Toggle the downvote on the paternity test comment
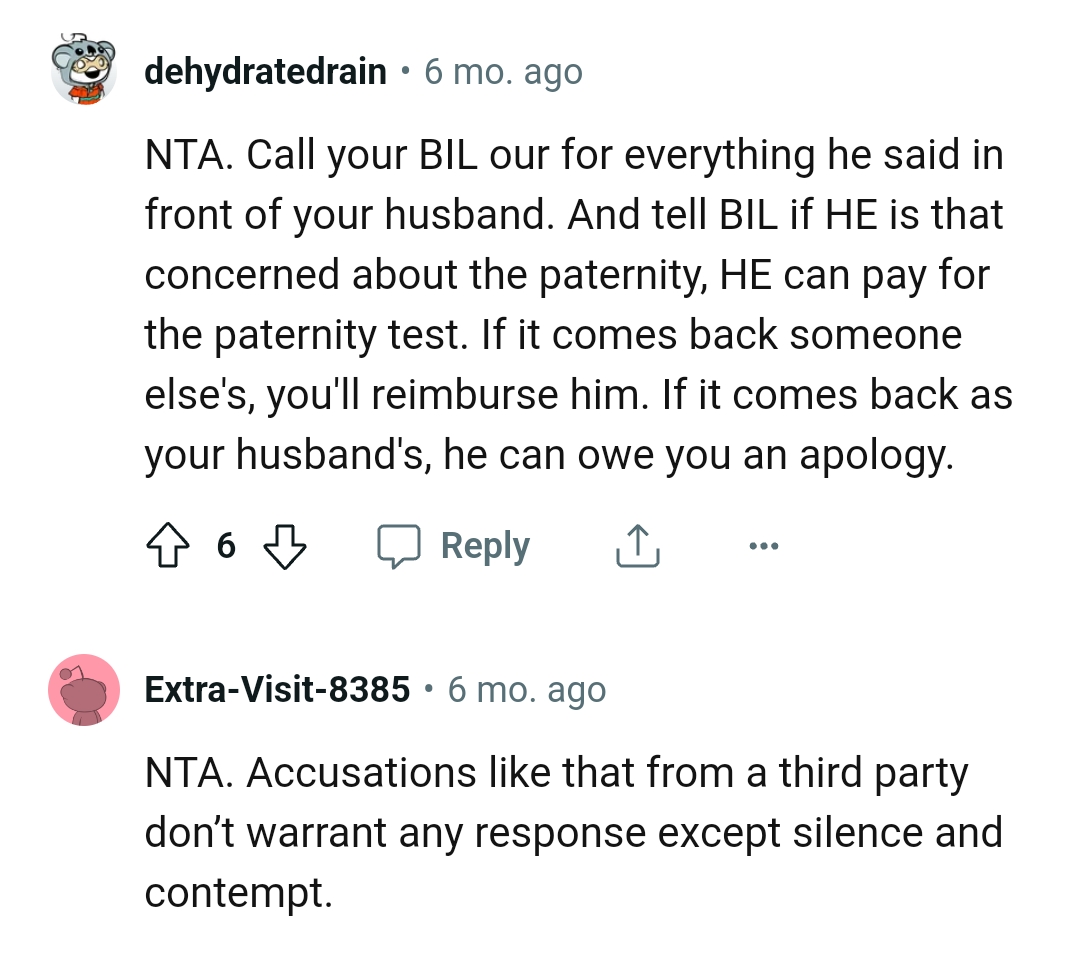This screenshot has height=959, width=1079. [x=286, y=546]
